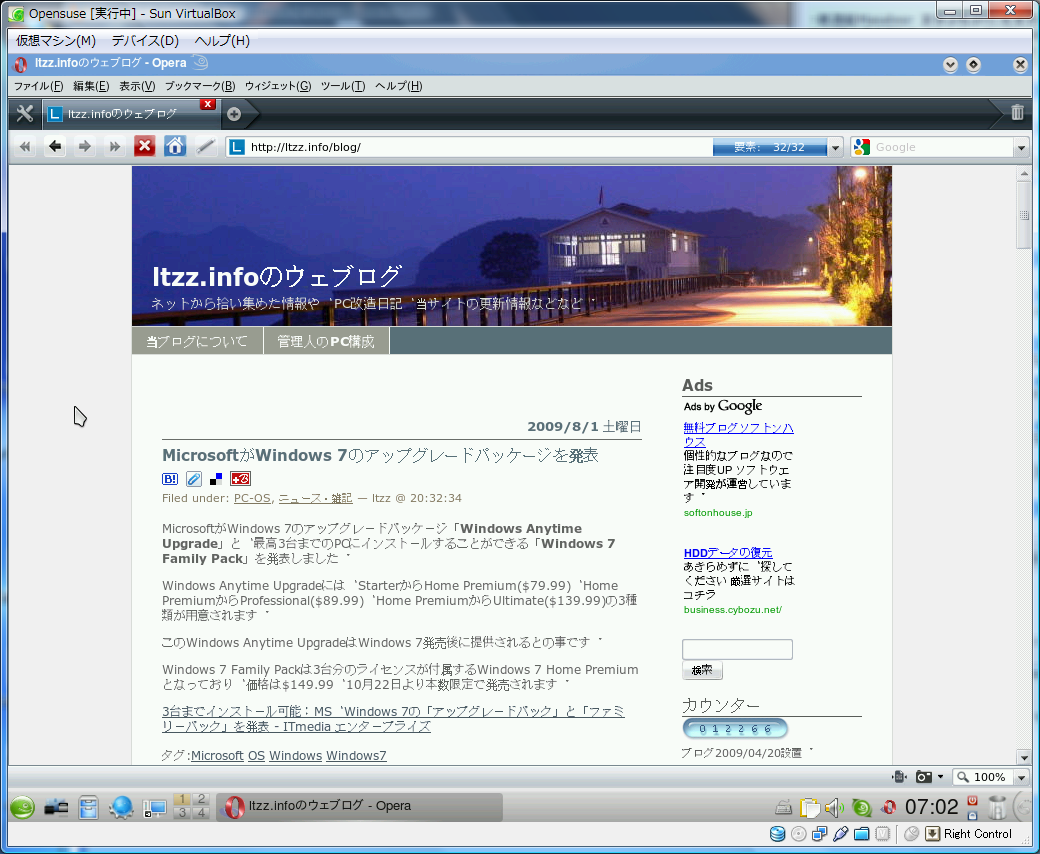Expand the Google search engine dropdown
1040x854 pixels.
[x=1021, y=147]
